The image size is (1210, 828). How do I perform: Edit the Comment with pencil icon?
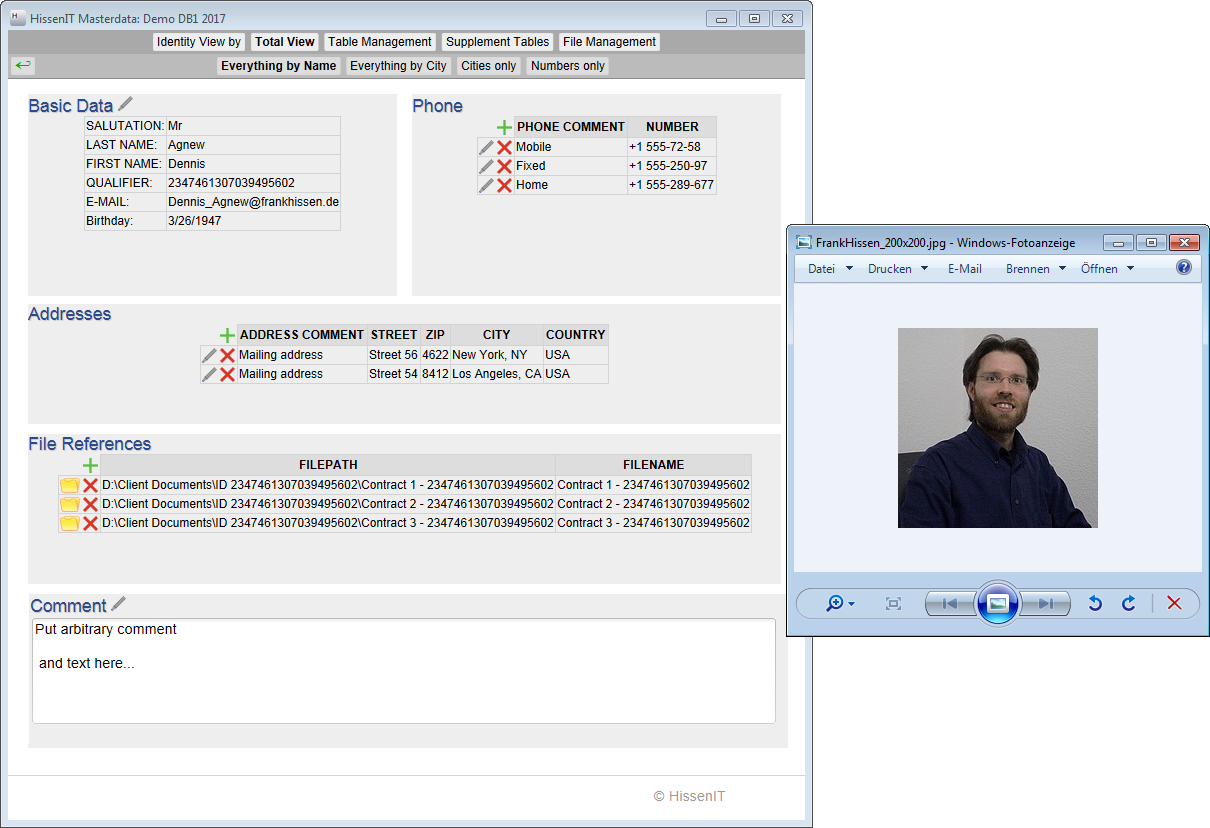[x=119, y=603]
